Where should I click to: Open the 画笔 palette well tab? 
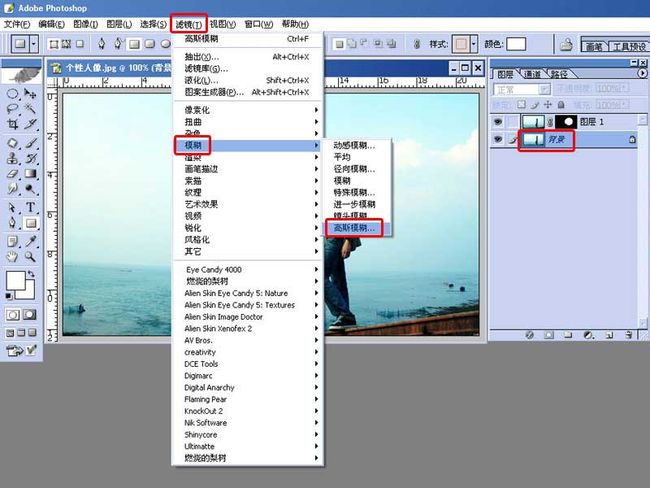(594, 46)
